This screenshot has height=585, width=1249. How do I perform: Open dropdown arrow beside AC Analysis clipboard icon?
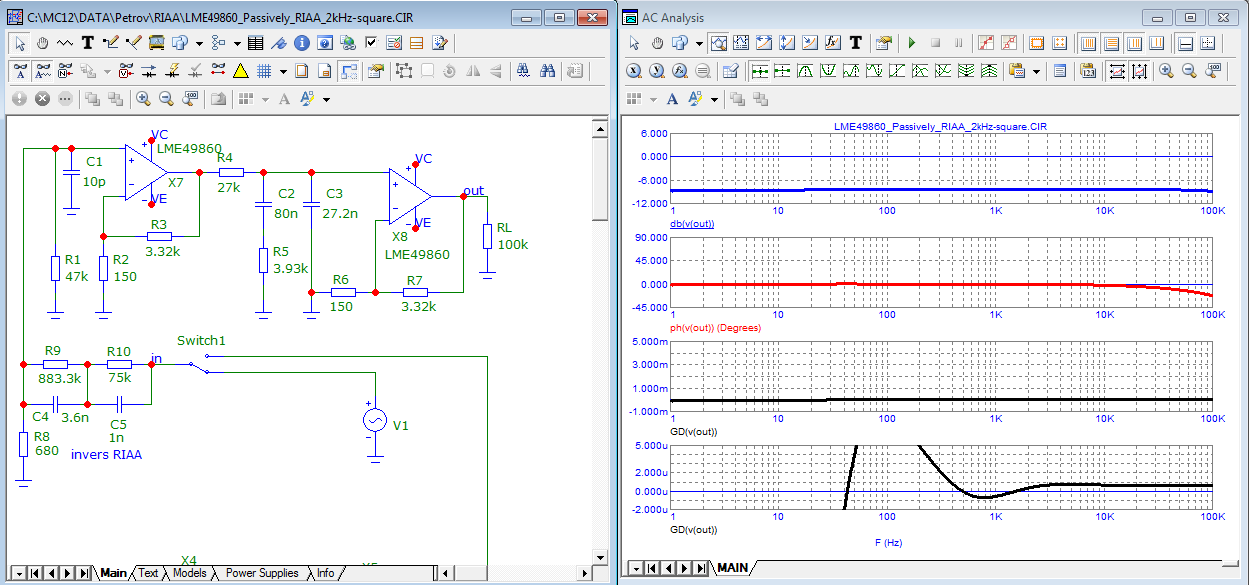pos(1037,71)
